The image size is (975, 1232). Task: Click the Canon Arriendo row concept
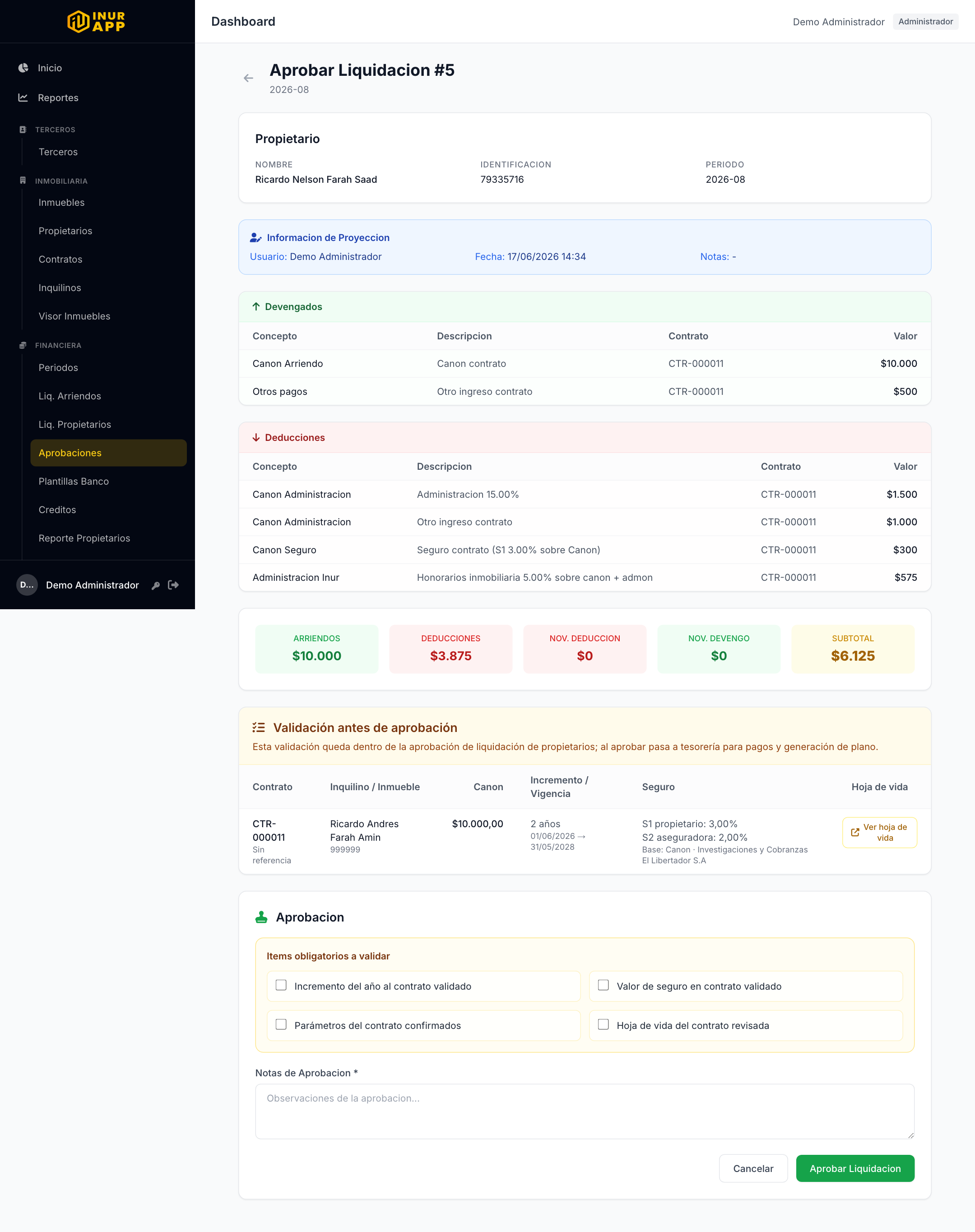(x=288, y=363)
